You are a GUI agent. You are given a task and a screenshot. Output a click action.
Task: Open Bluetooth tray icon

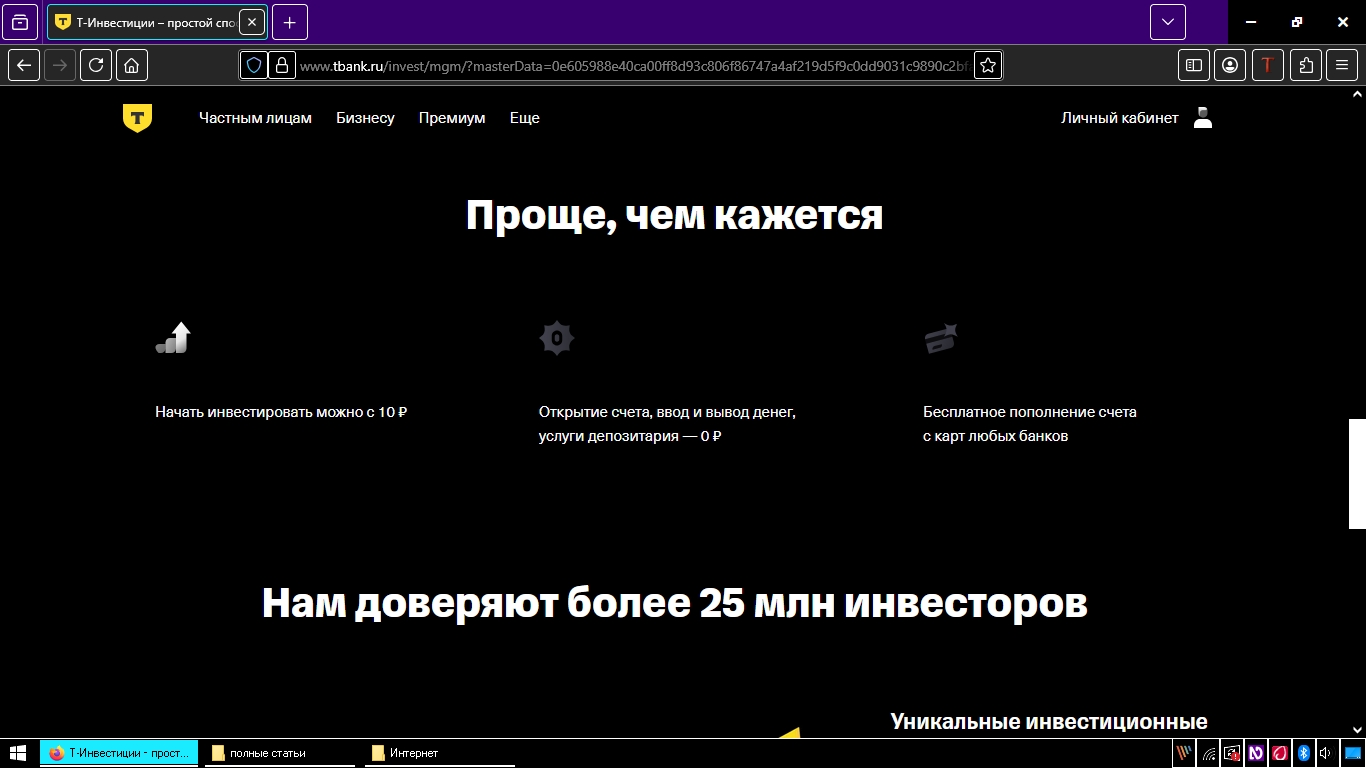[1303, 753]
